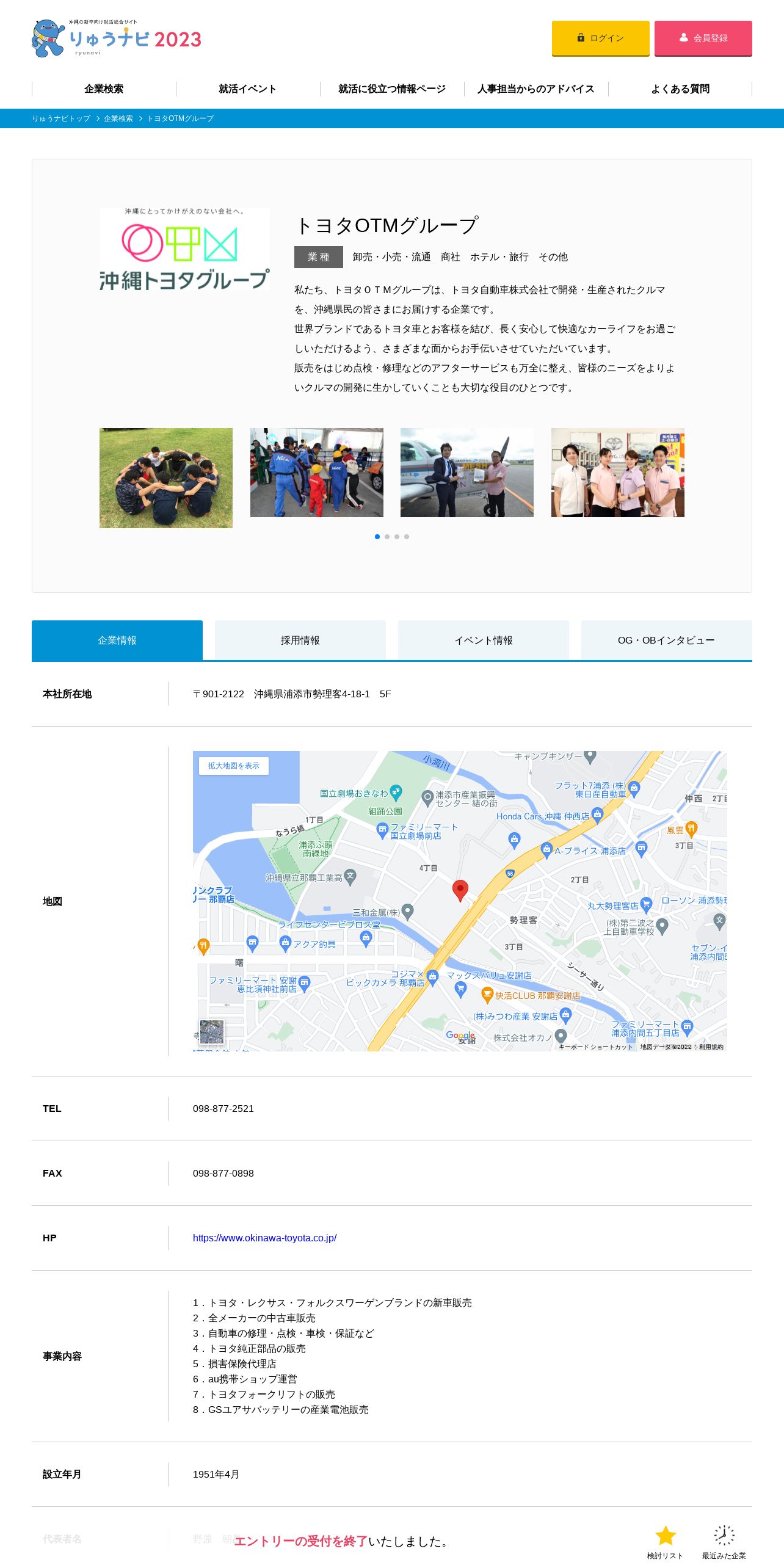Click the ログイン button

[600, 38]
